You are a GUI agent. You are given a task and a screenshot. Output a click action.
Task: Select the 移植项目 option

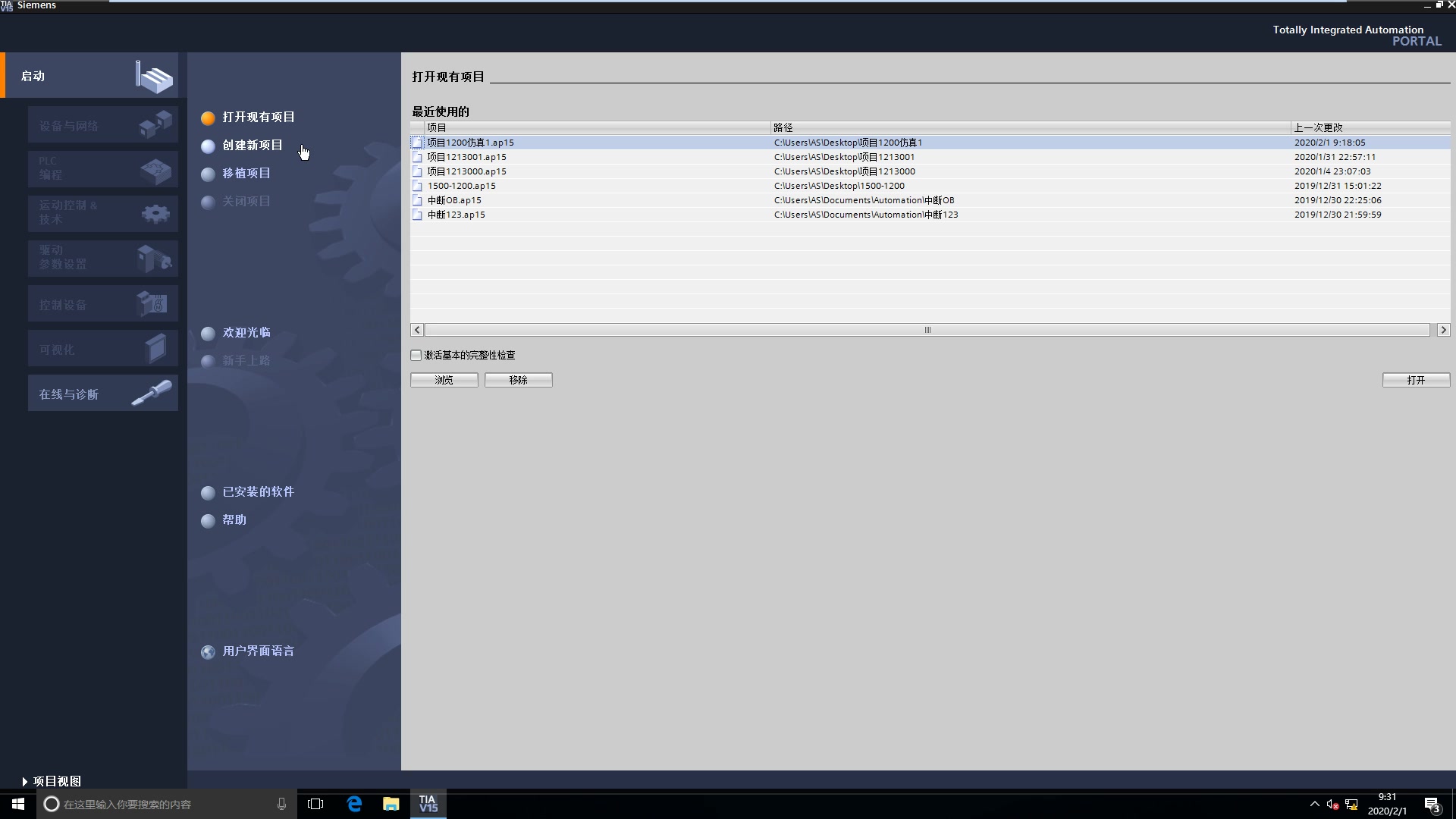246,174
